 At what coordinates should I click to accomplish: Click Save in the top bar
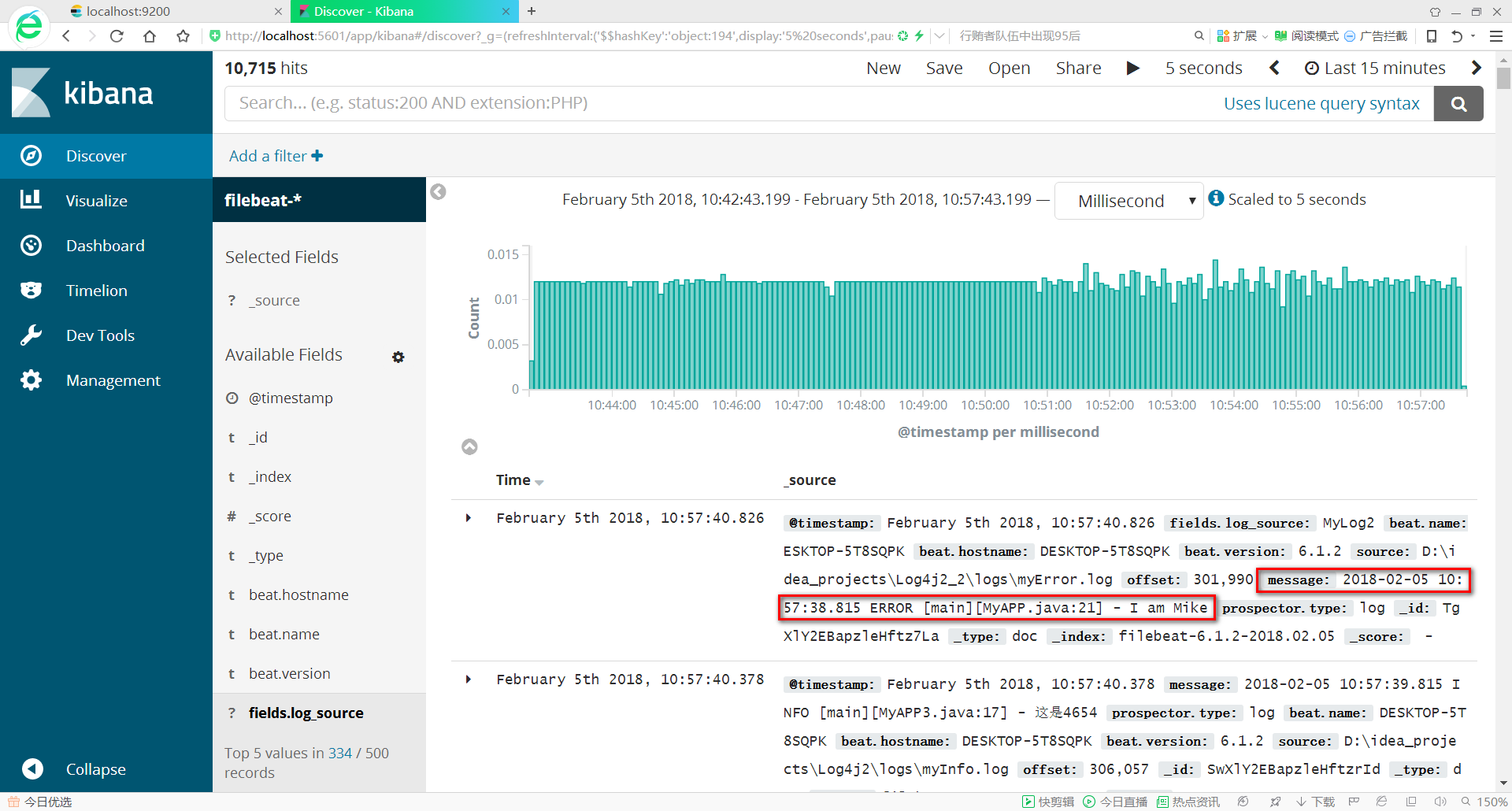point(944,69)
